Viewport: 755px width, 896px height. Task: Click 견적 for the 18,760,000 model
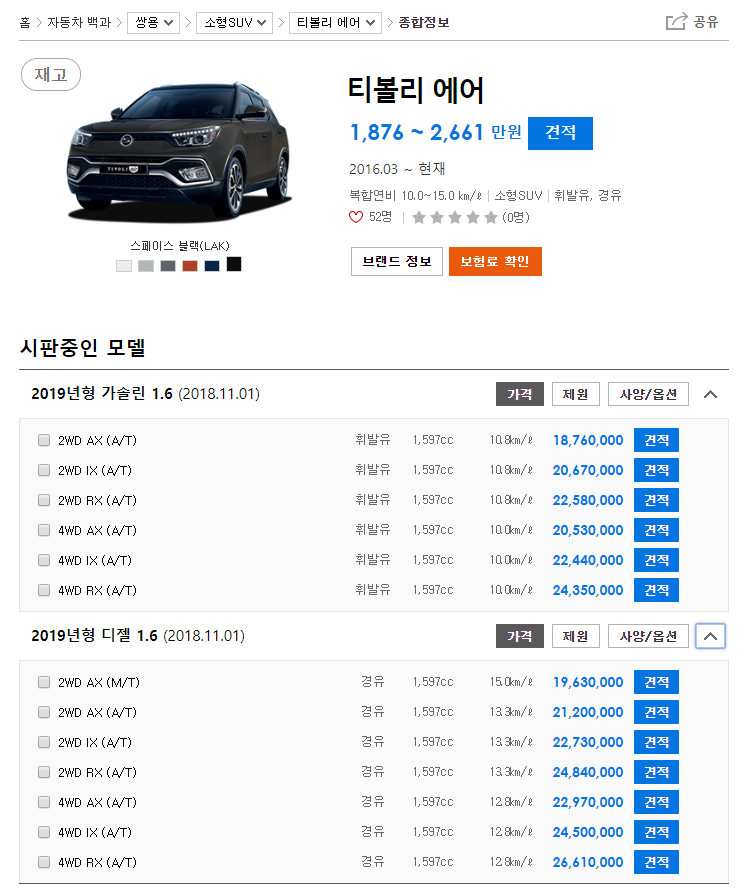click(x=656, y=440)
